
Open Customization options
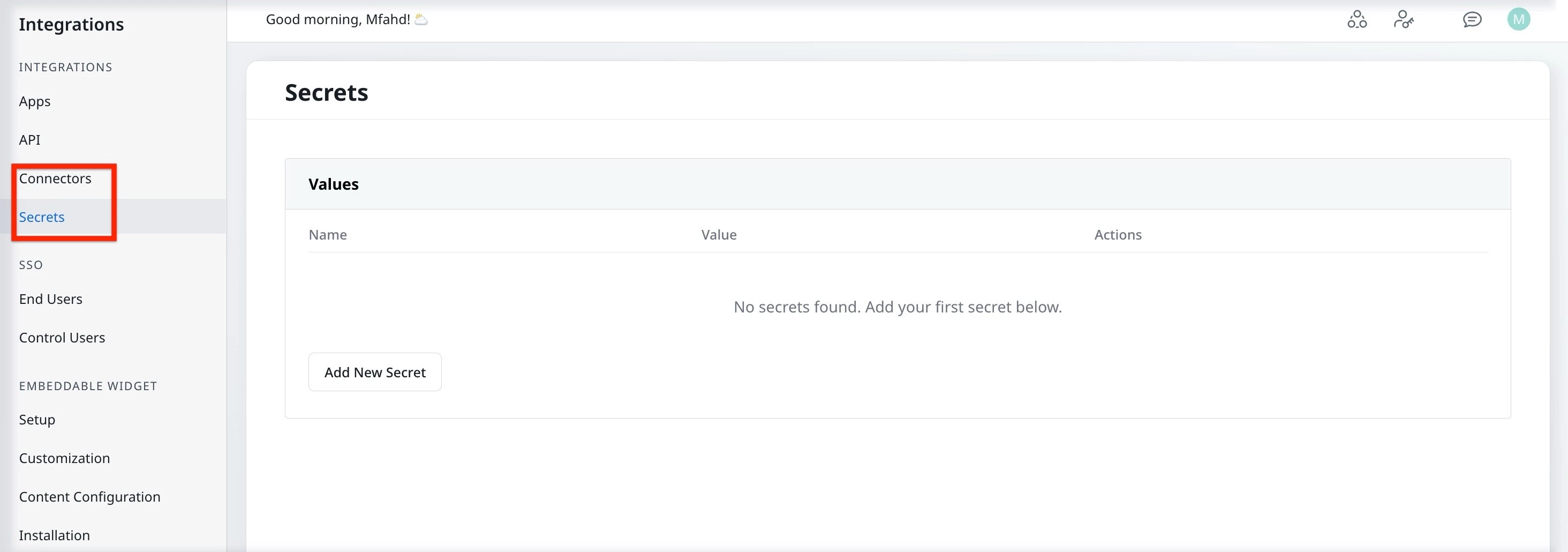(x=64, y=458)
